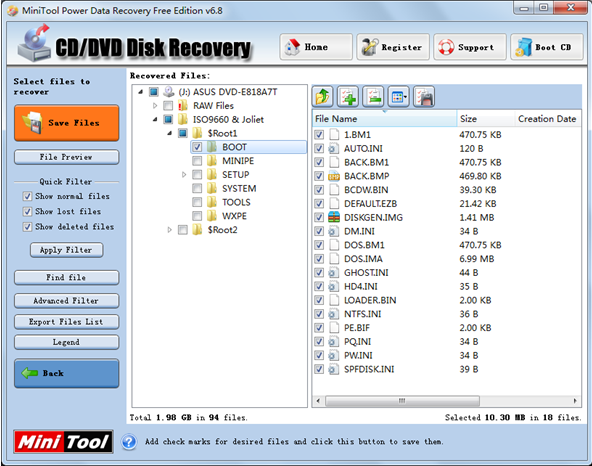Click the help question mark icon
This screenshot has width=592, height=466.
pos(129,441)
